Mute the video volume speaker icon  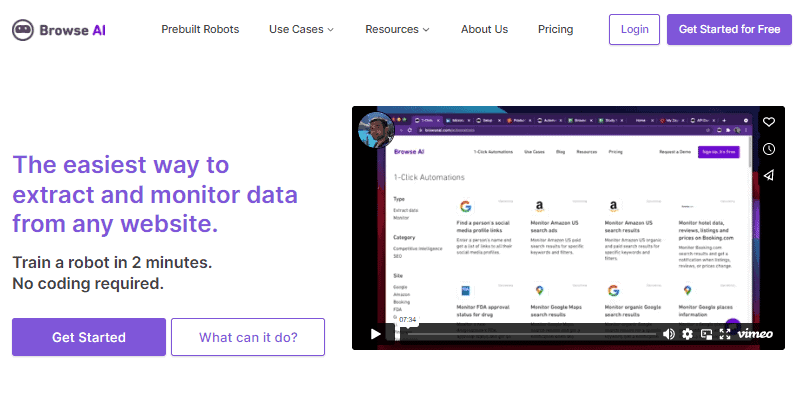(668, 334)
